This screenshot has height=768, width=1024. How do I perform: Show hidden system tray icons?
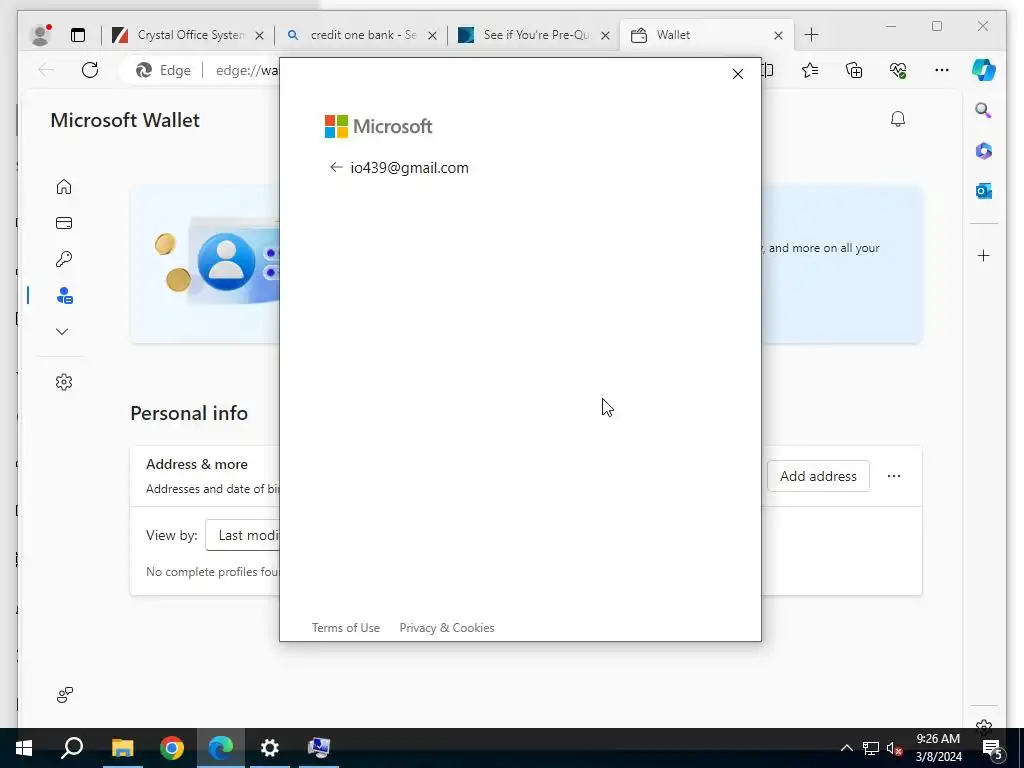(x=846, y=748)
